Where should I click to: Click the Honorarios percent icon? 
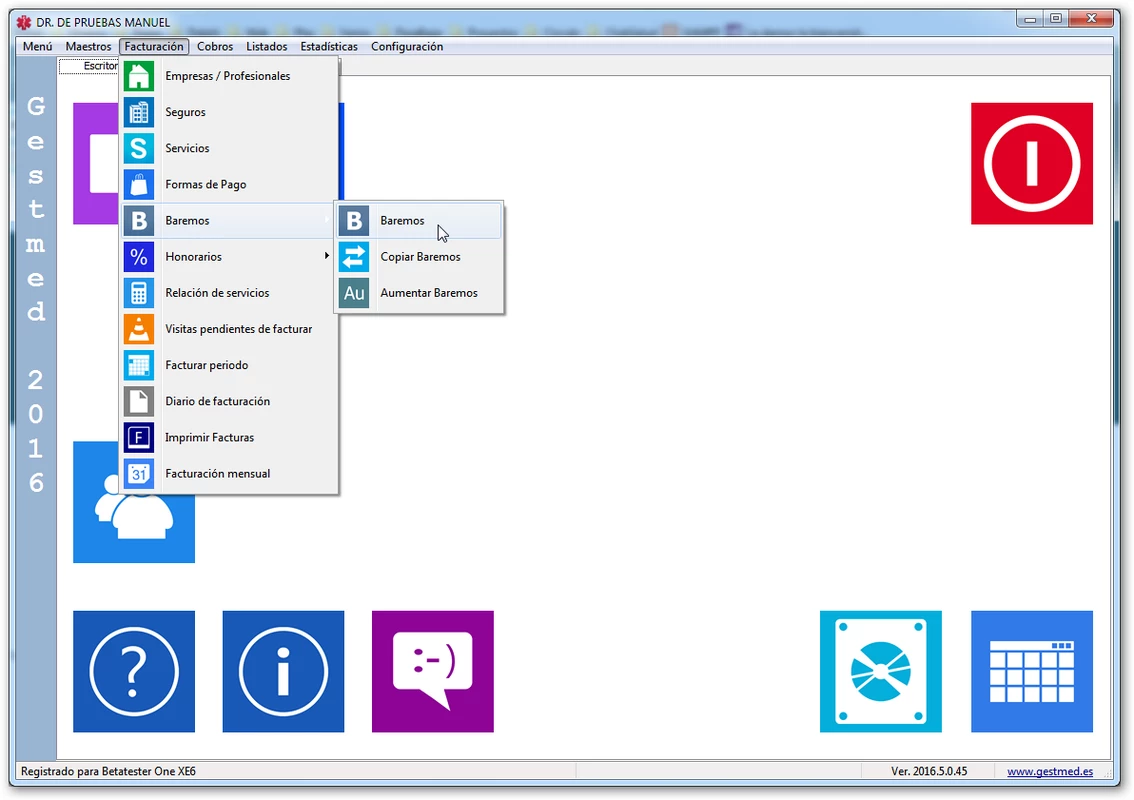(138, 257)
